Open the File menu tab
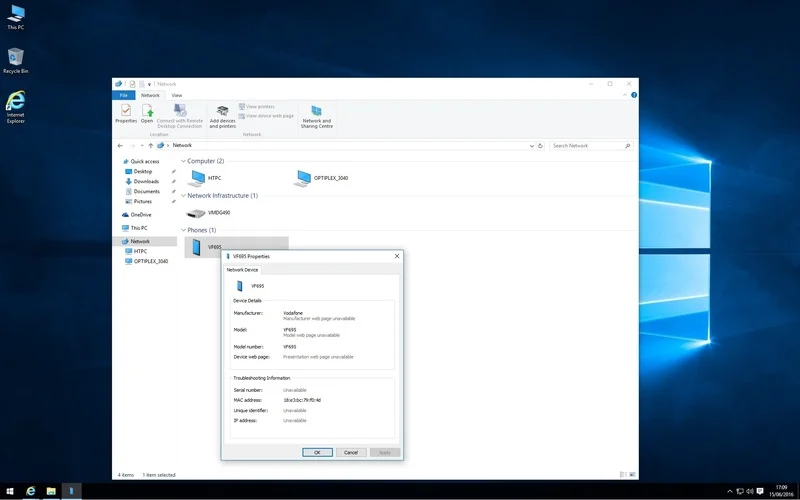Image resolution: width=800 pixels, height=500 pixels. tap(123, 95)
